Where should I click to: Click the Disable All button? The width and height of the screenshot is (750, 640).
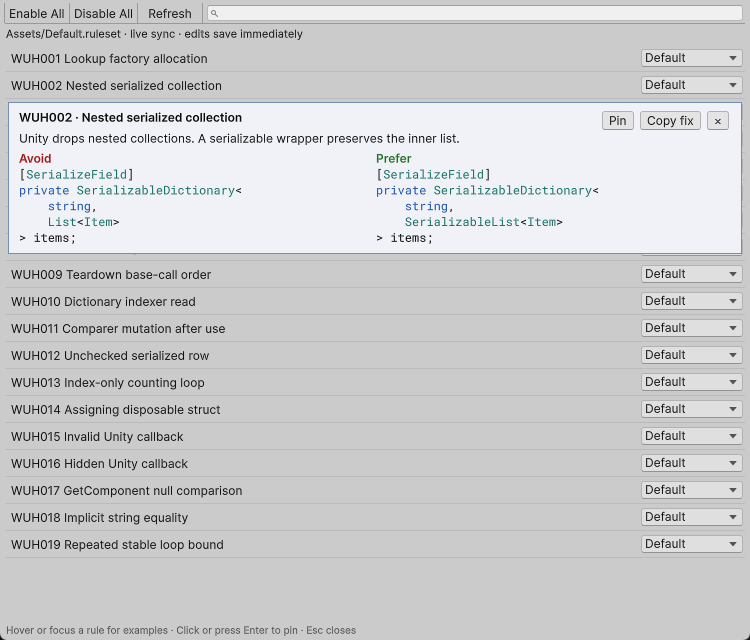coord(103,13)
